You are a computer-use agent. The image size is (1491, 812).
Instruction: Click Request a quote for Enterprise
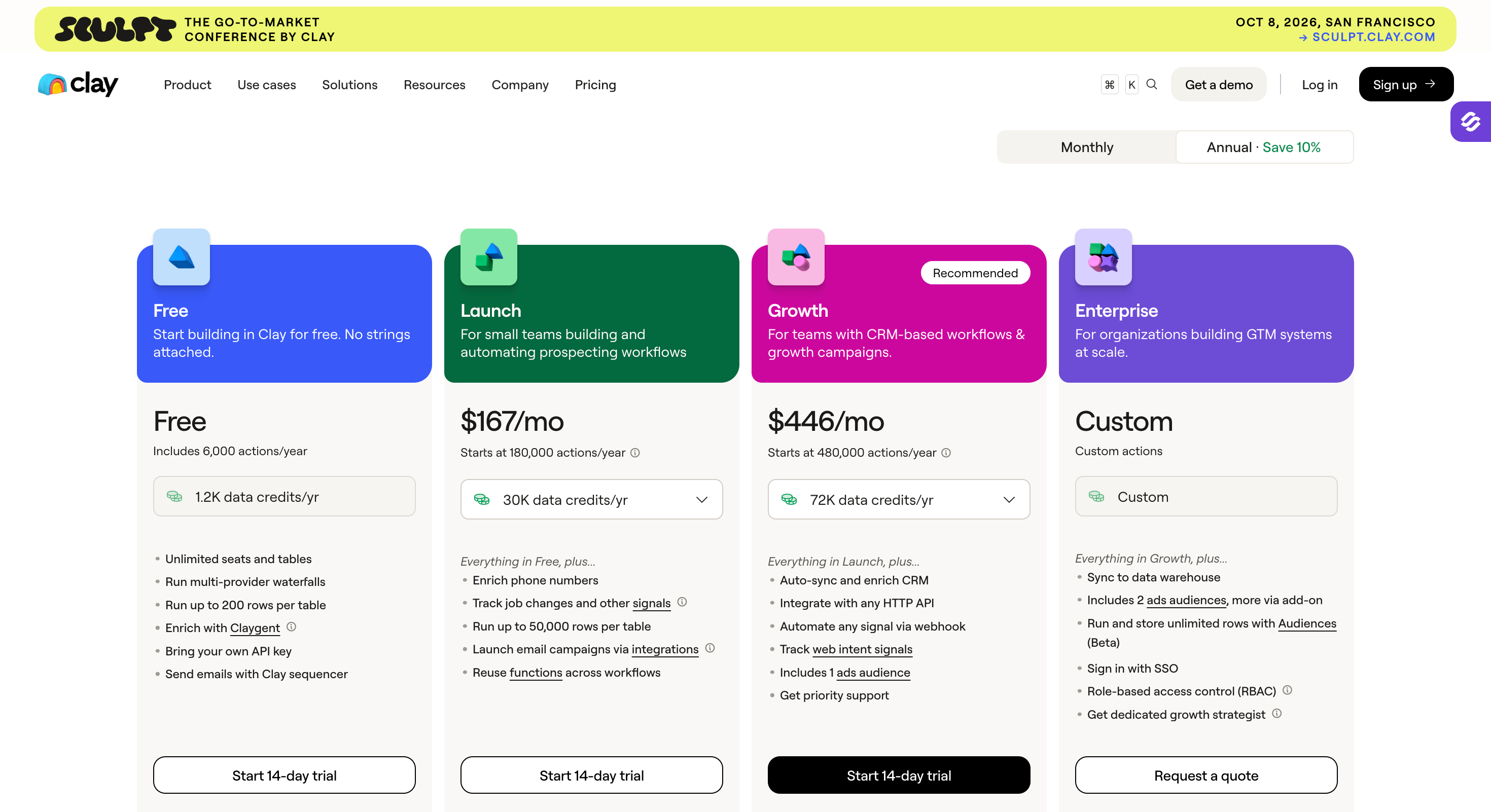[x=1205, y=775]
